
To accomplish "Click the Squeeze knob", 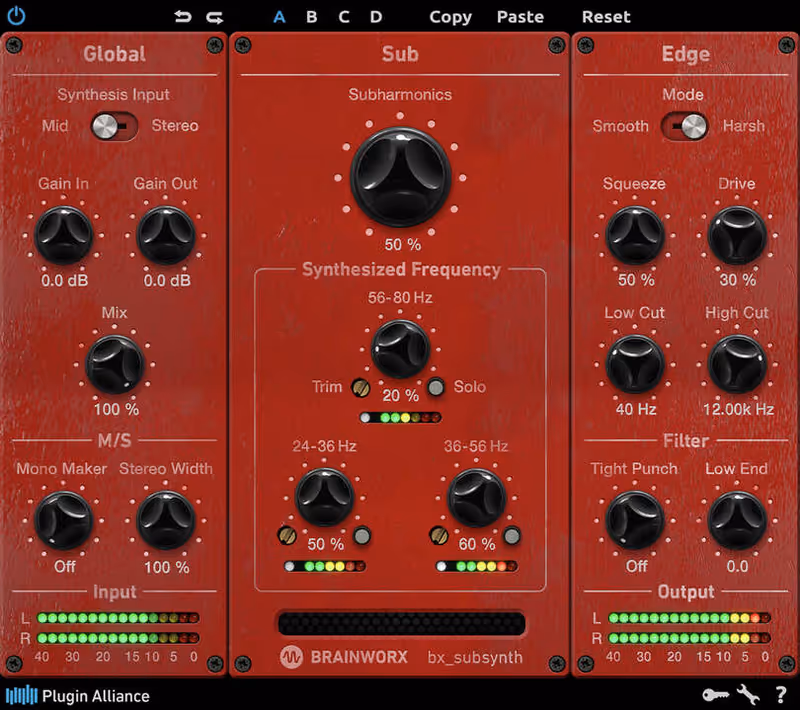I will coord(635,235).
